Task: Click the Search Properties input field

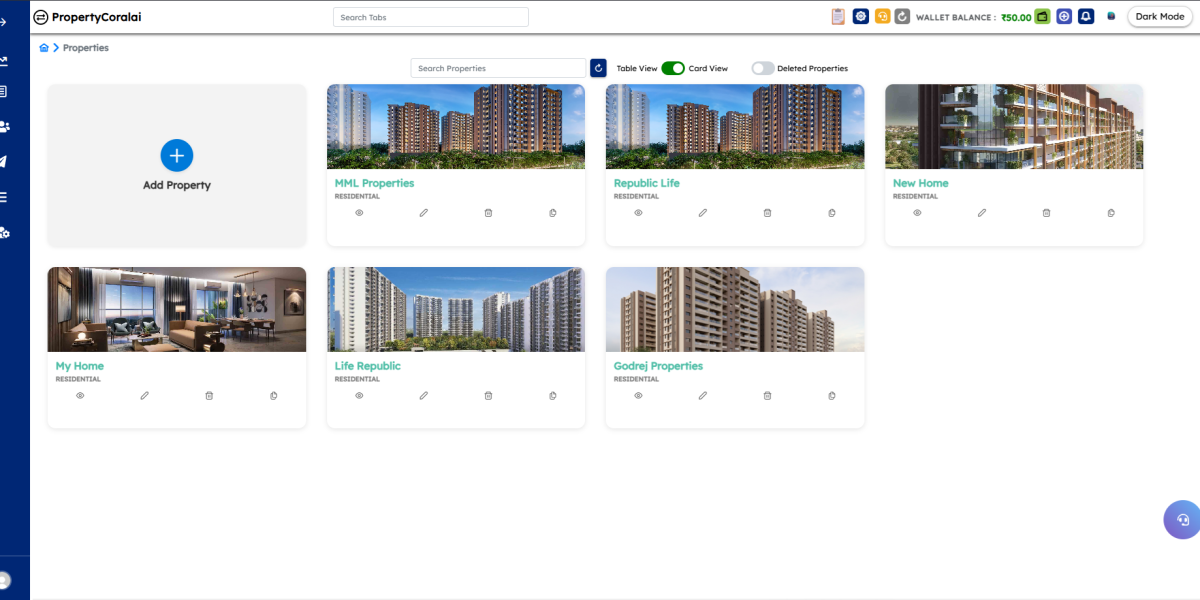Action: coord(498,68)
